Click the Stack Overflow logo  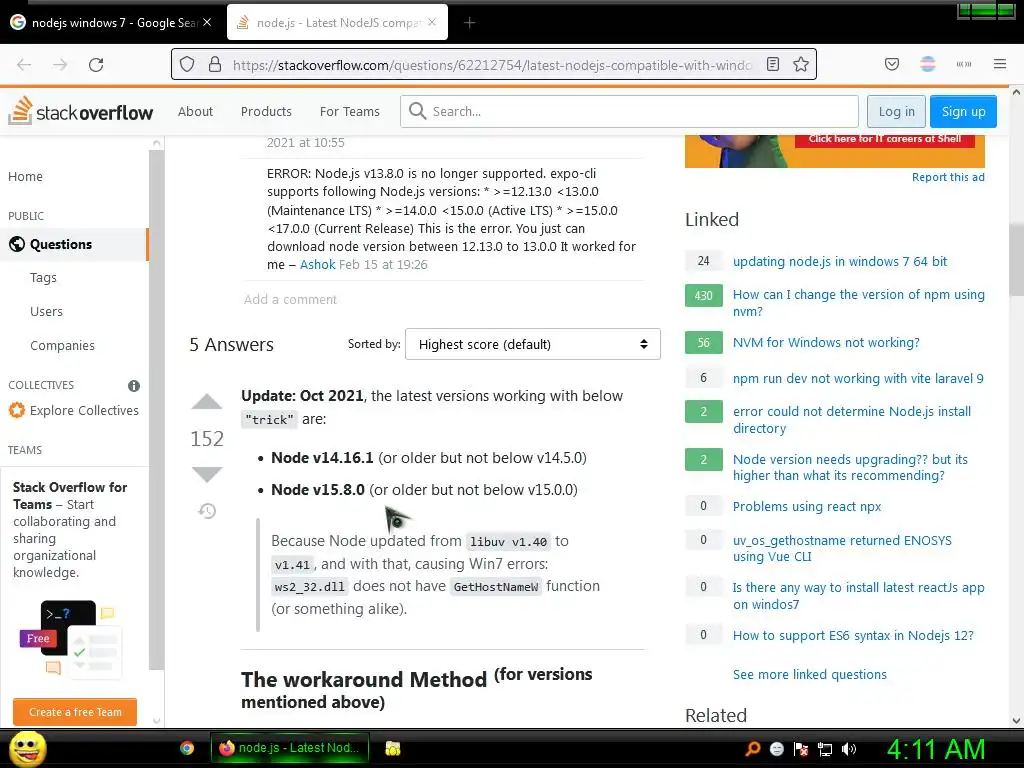80,111
